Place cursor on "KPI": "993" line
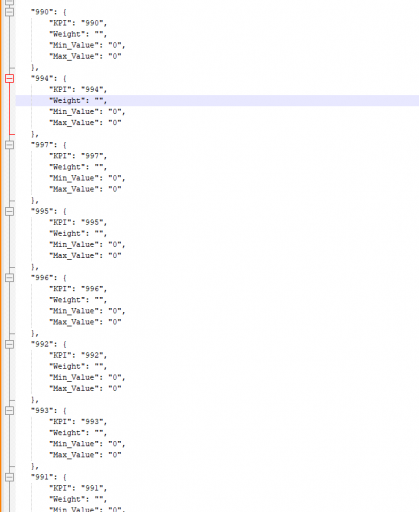 coord(78,422)
